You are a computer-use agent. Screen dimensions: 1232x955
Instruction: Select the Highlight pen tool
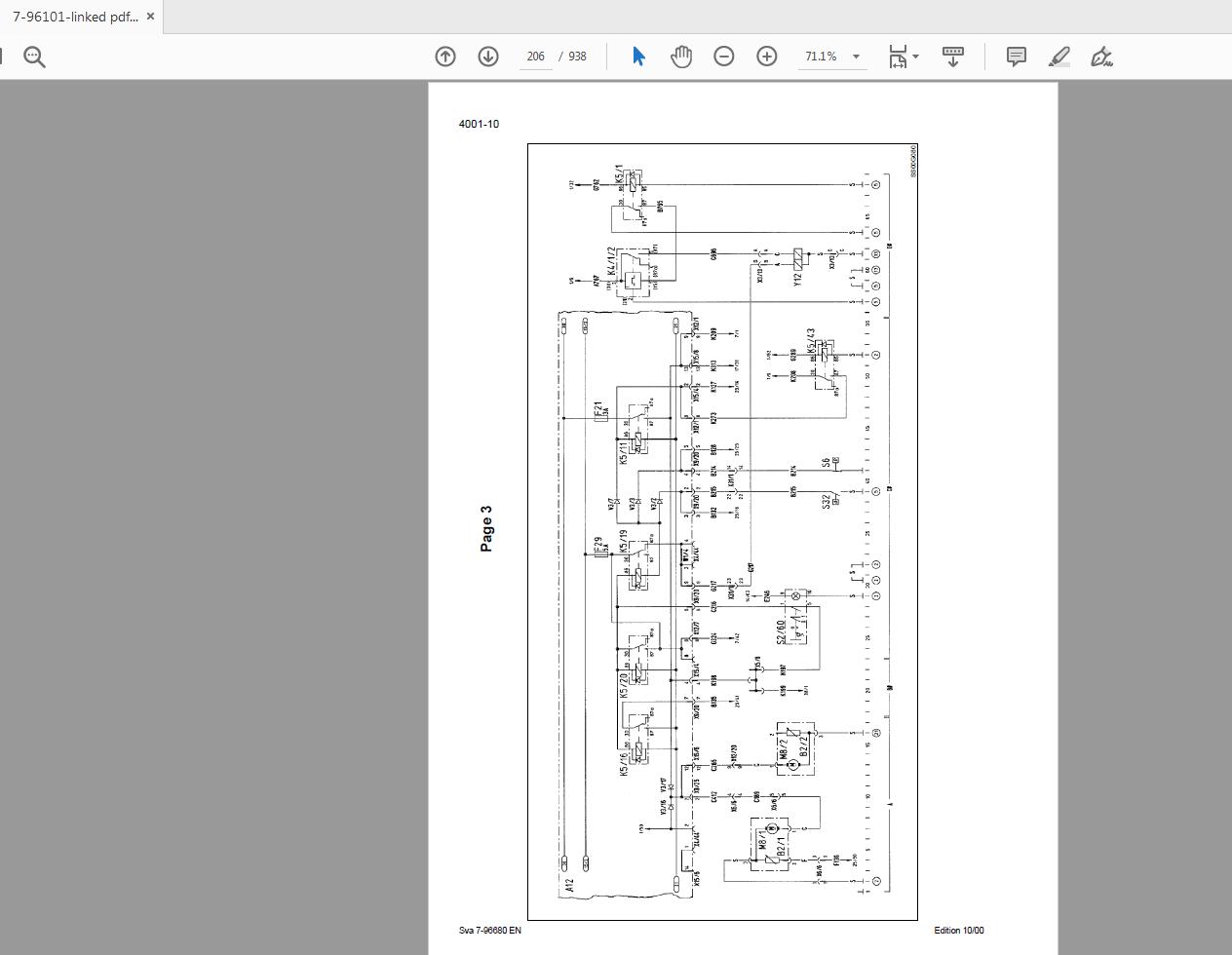1059,57
